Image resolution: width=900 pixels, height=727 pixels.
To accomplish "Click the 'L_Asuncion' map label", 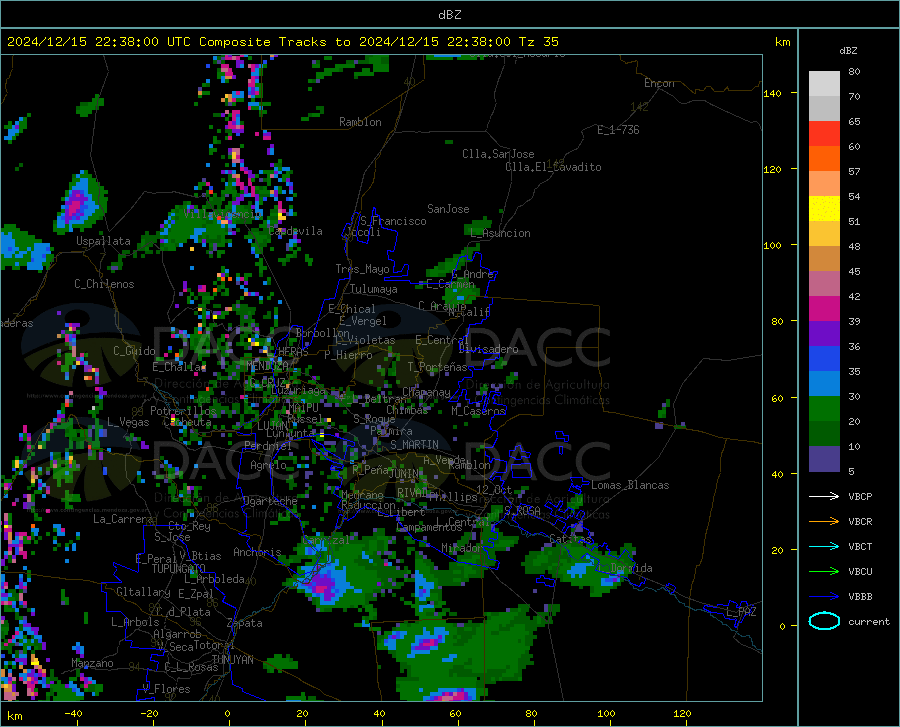I will (x=500, y=233).
